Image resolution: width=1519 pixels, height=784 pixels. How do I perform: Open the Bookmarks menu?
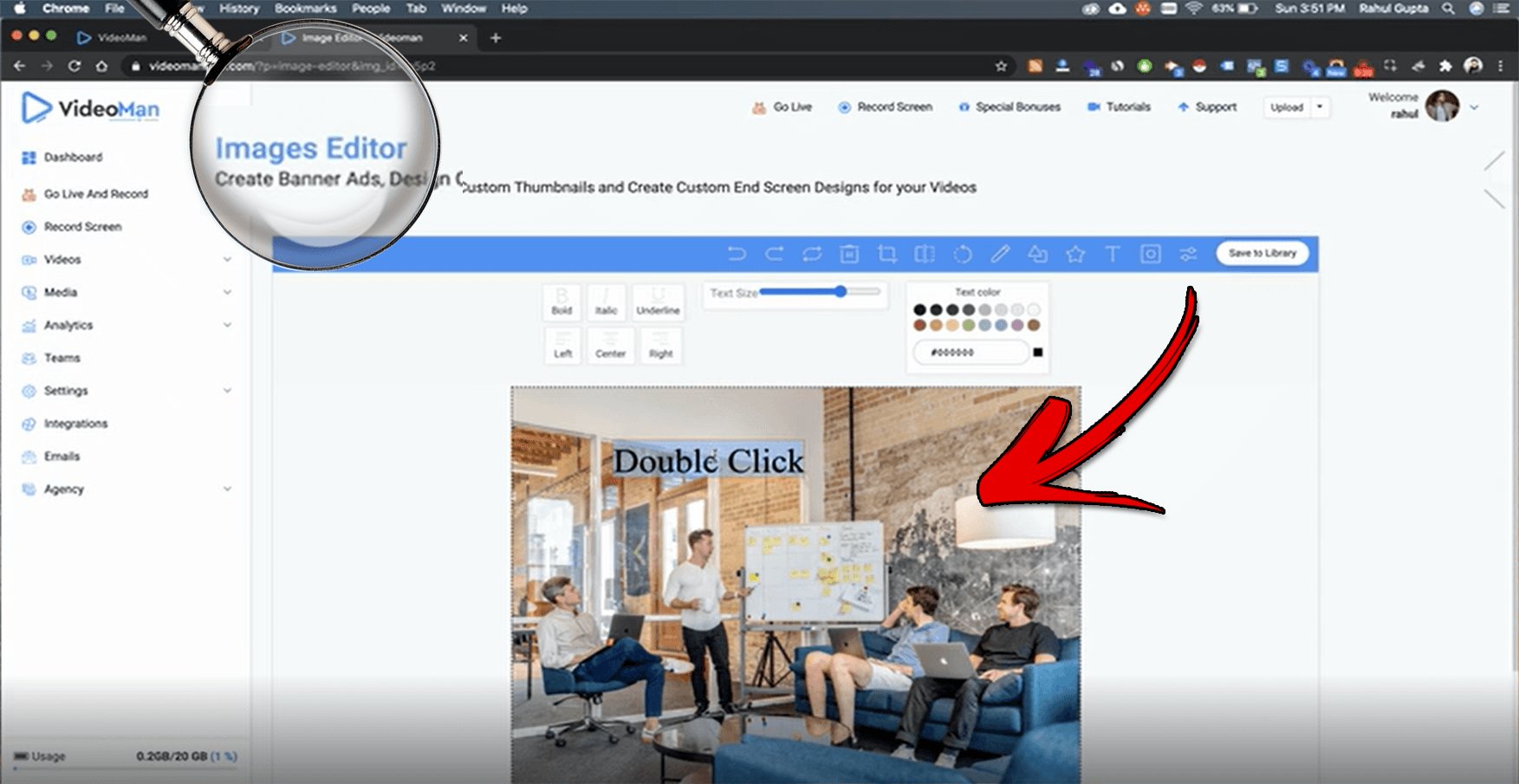point(305,9)
